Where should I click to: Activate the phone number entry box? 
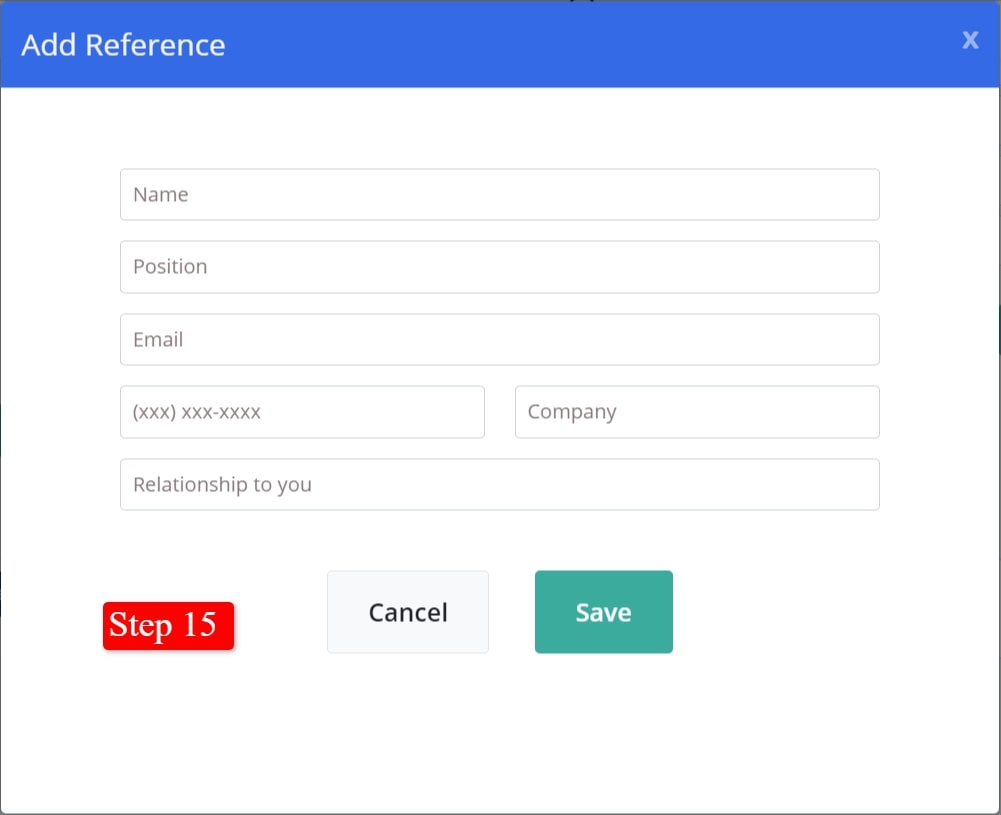(302, 412)
